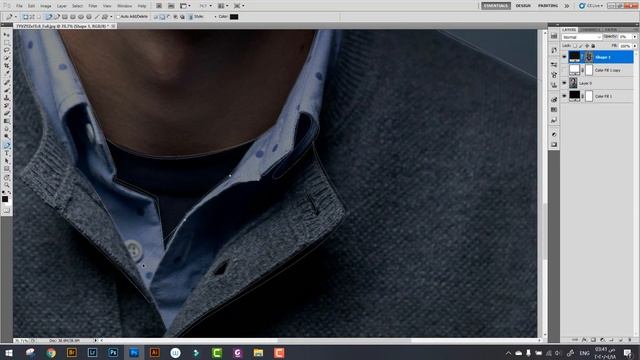
Task: Open the Fill slider arrow
Action: (635, 46)
